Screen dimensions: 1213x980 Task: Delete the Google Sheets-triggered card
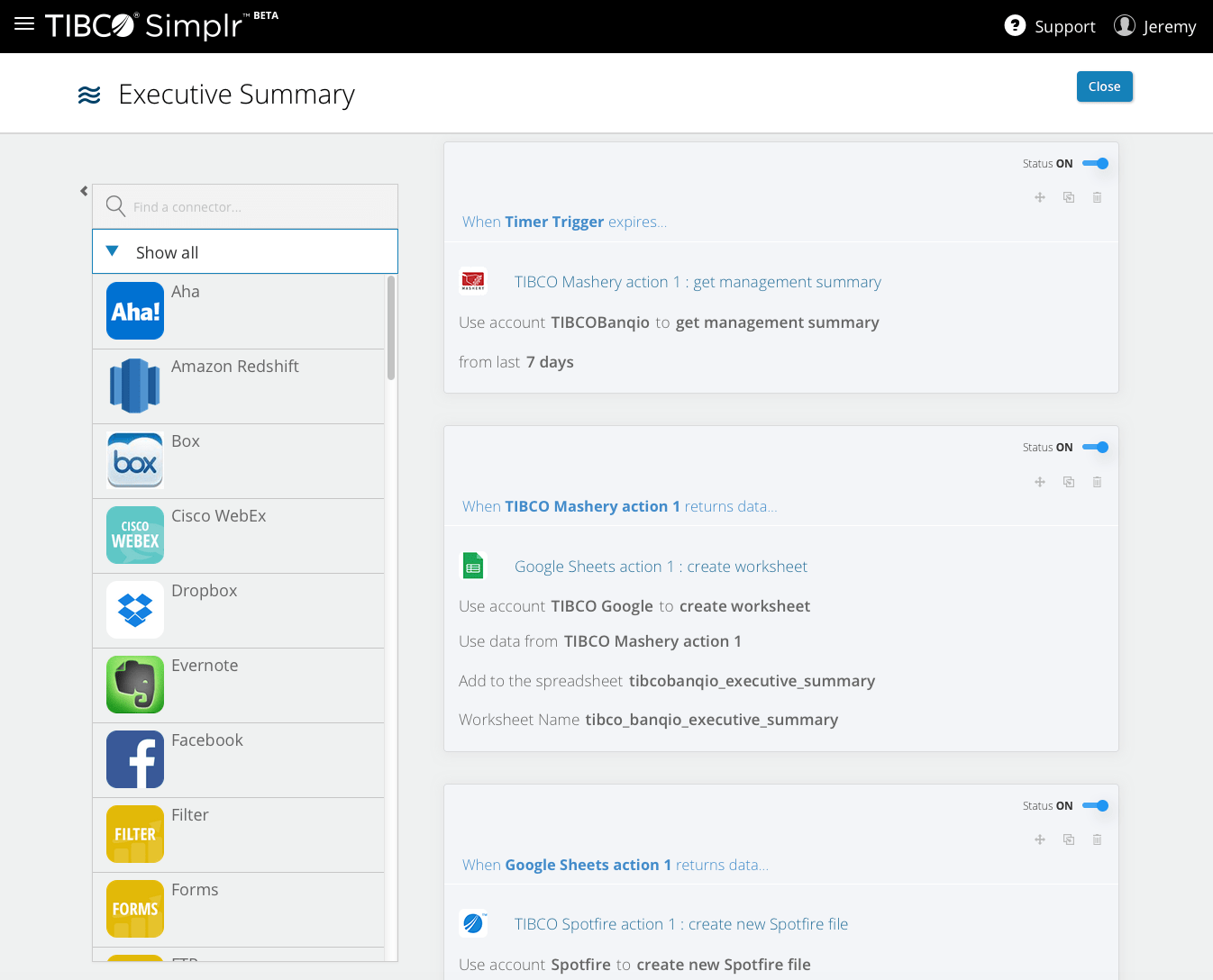pyautogui.click(x=1097, y=839)
